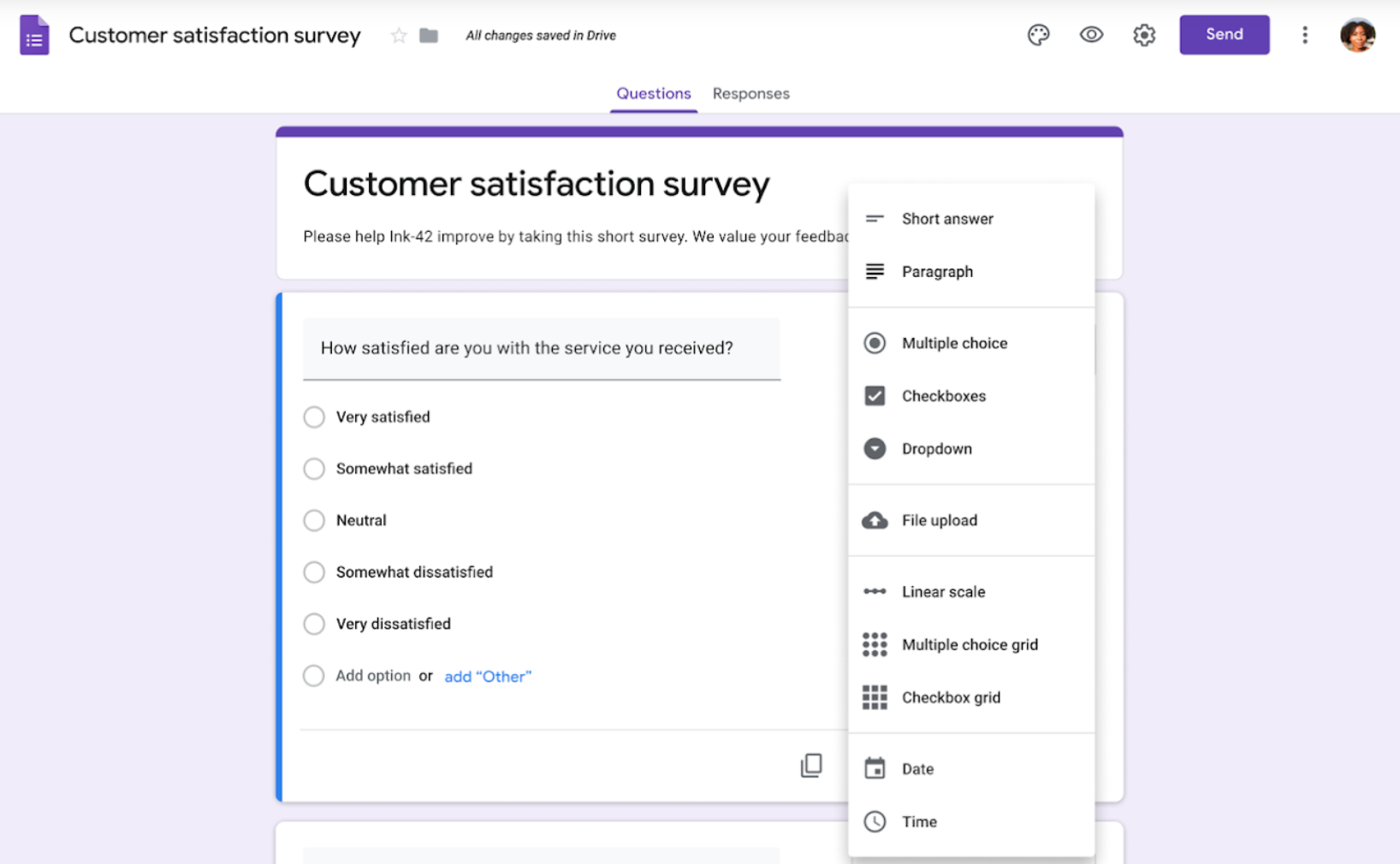This screenshot has width=1400, height=864.
Task: Switch to the Responses tab
Action: tap(750, 94)
